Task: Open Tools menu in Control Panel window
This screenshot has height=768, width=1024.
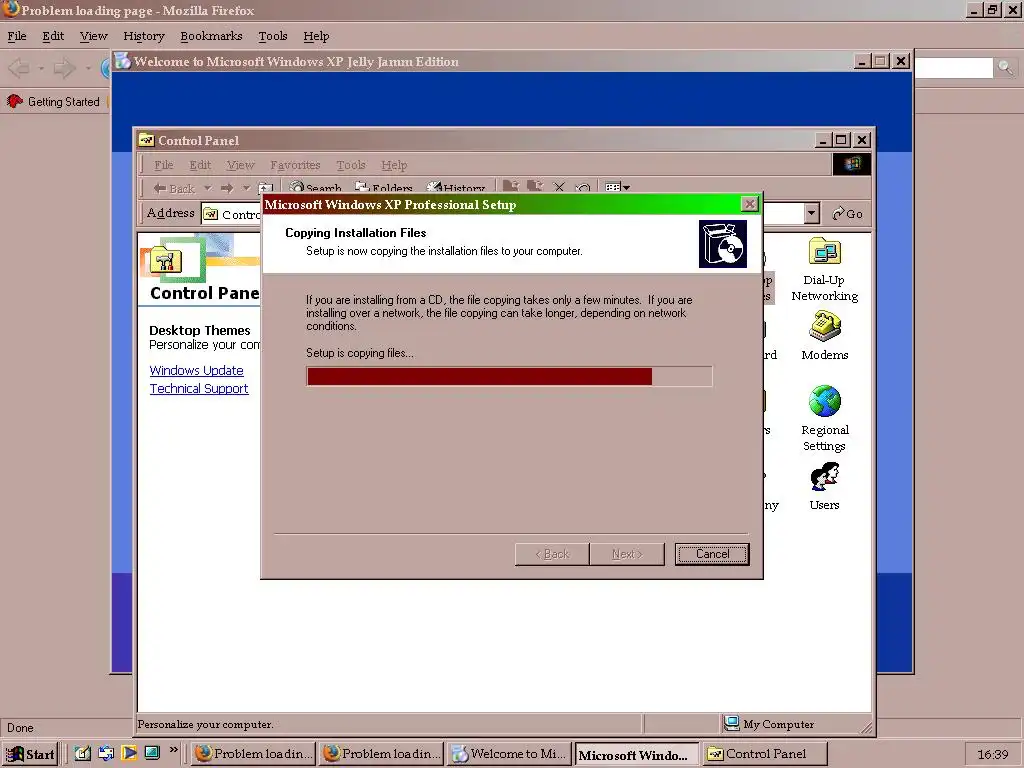Action: tap(351, 165)
